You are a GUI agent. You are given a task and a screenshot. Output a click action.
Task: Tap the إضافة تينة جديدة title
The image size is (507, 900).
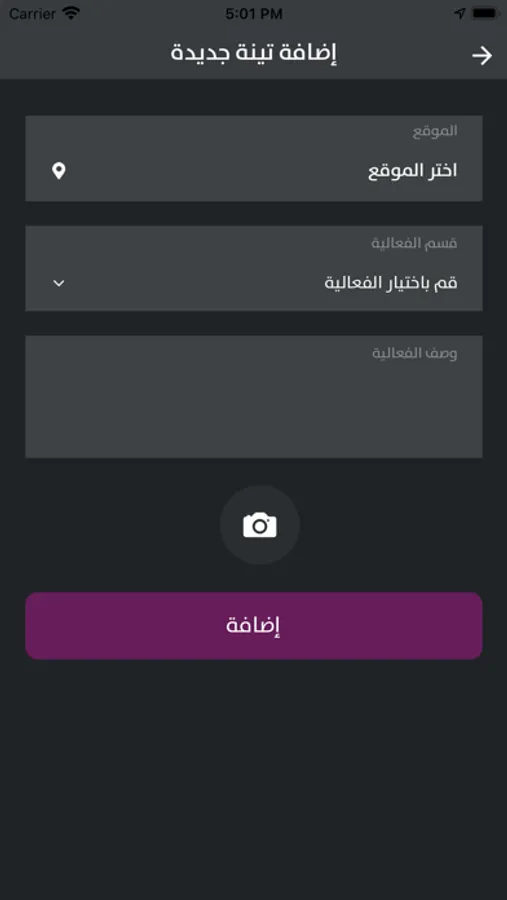pos(254,53)
